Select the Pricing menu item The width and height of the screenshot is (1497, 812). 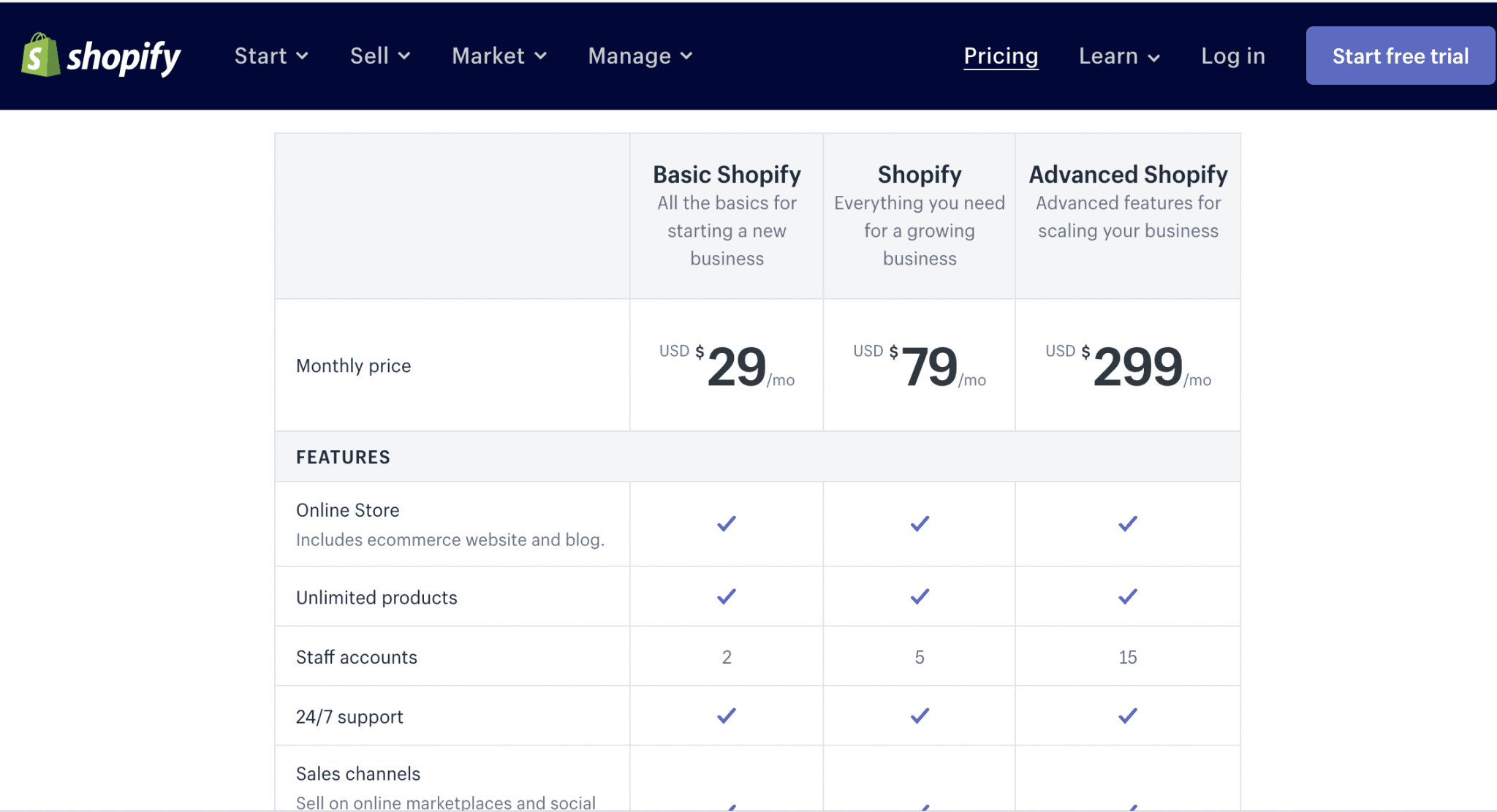point(1001,56)
